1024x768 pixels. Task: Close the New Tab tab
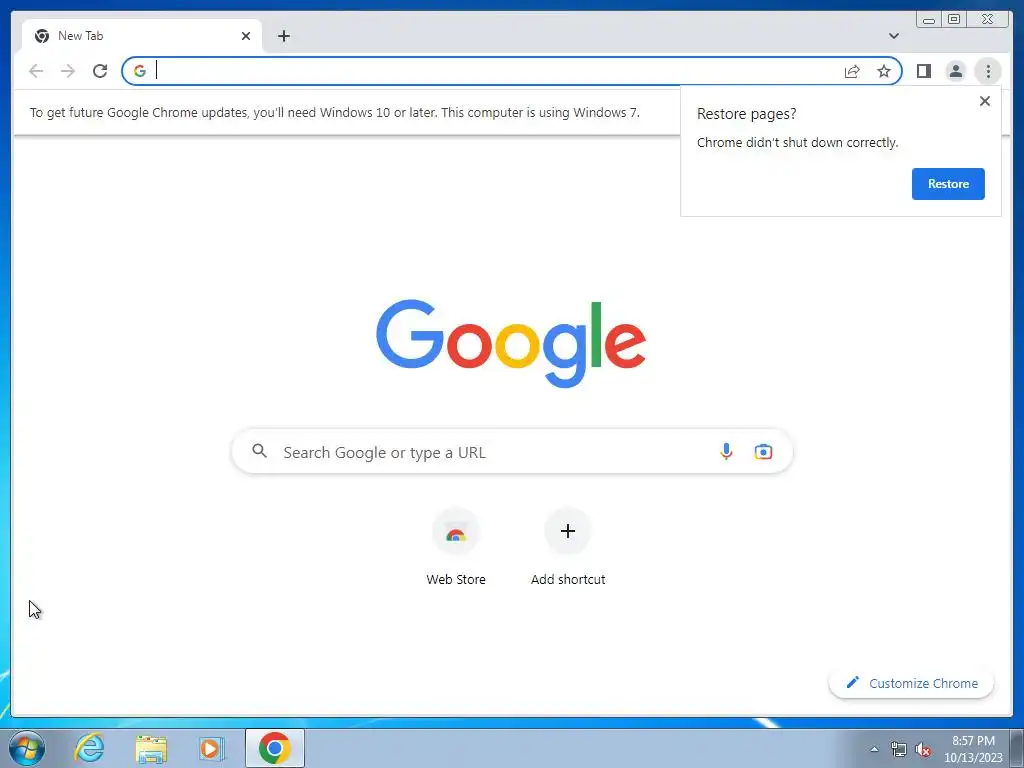pyautogui.click(x=246, y=36)
